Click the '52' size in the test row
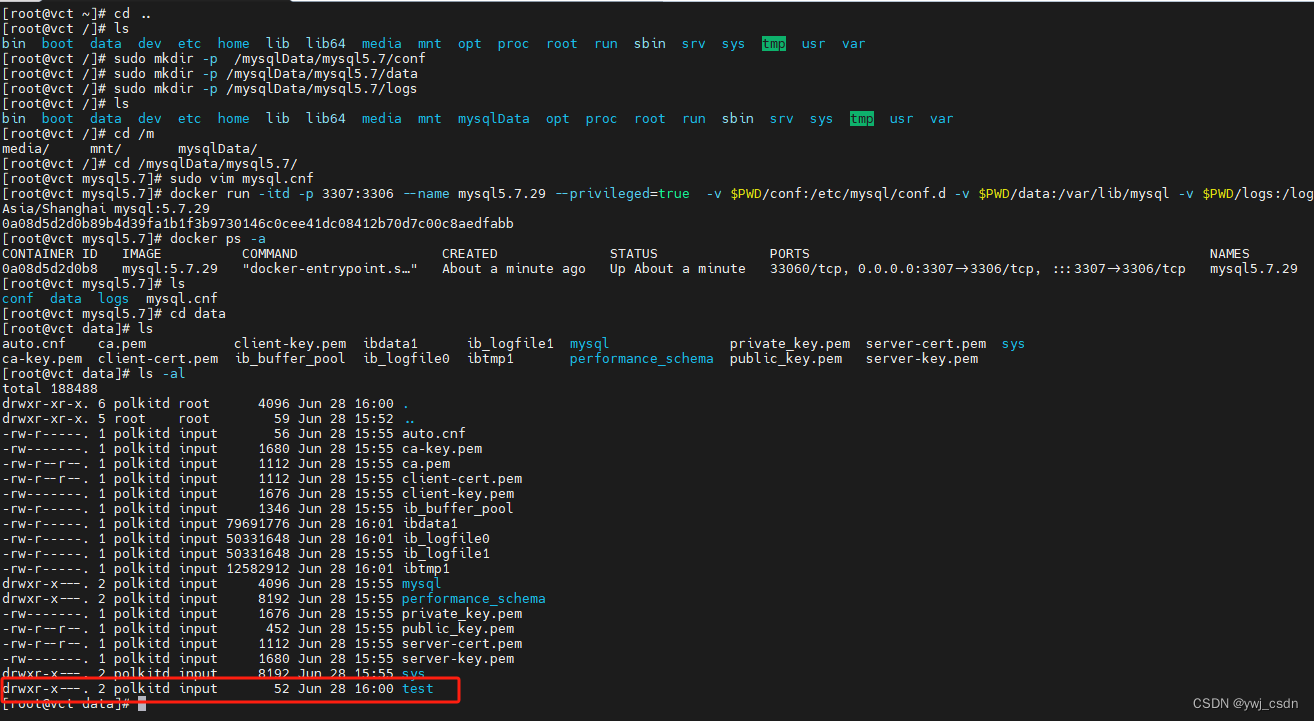1314x721 pixels. (x=282, y=689)
